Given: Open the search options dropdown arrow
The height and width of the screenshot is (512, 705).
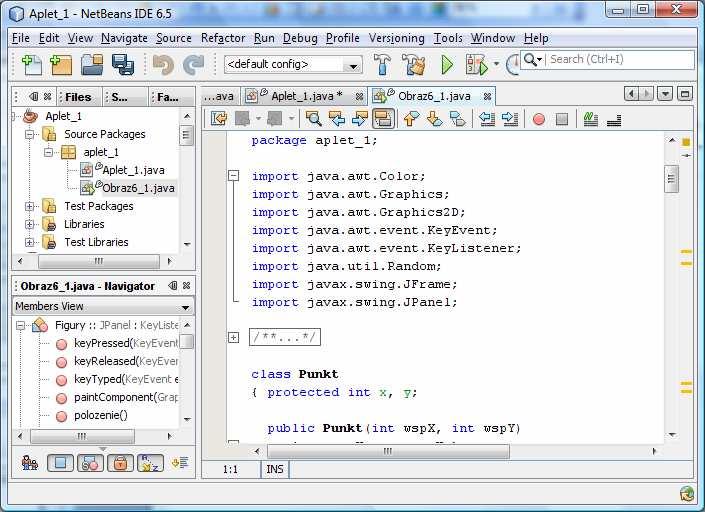Looking at the screenshot, I should (540, 59).
